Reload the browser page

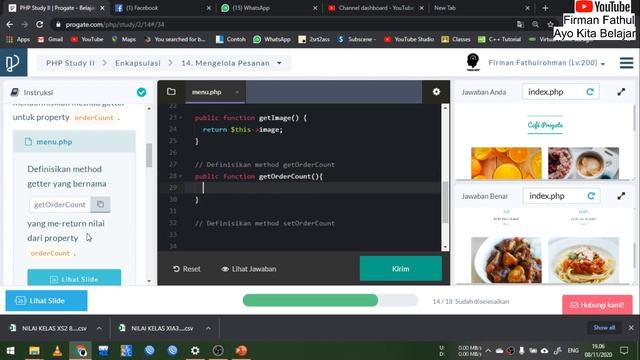(39, 24)
